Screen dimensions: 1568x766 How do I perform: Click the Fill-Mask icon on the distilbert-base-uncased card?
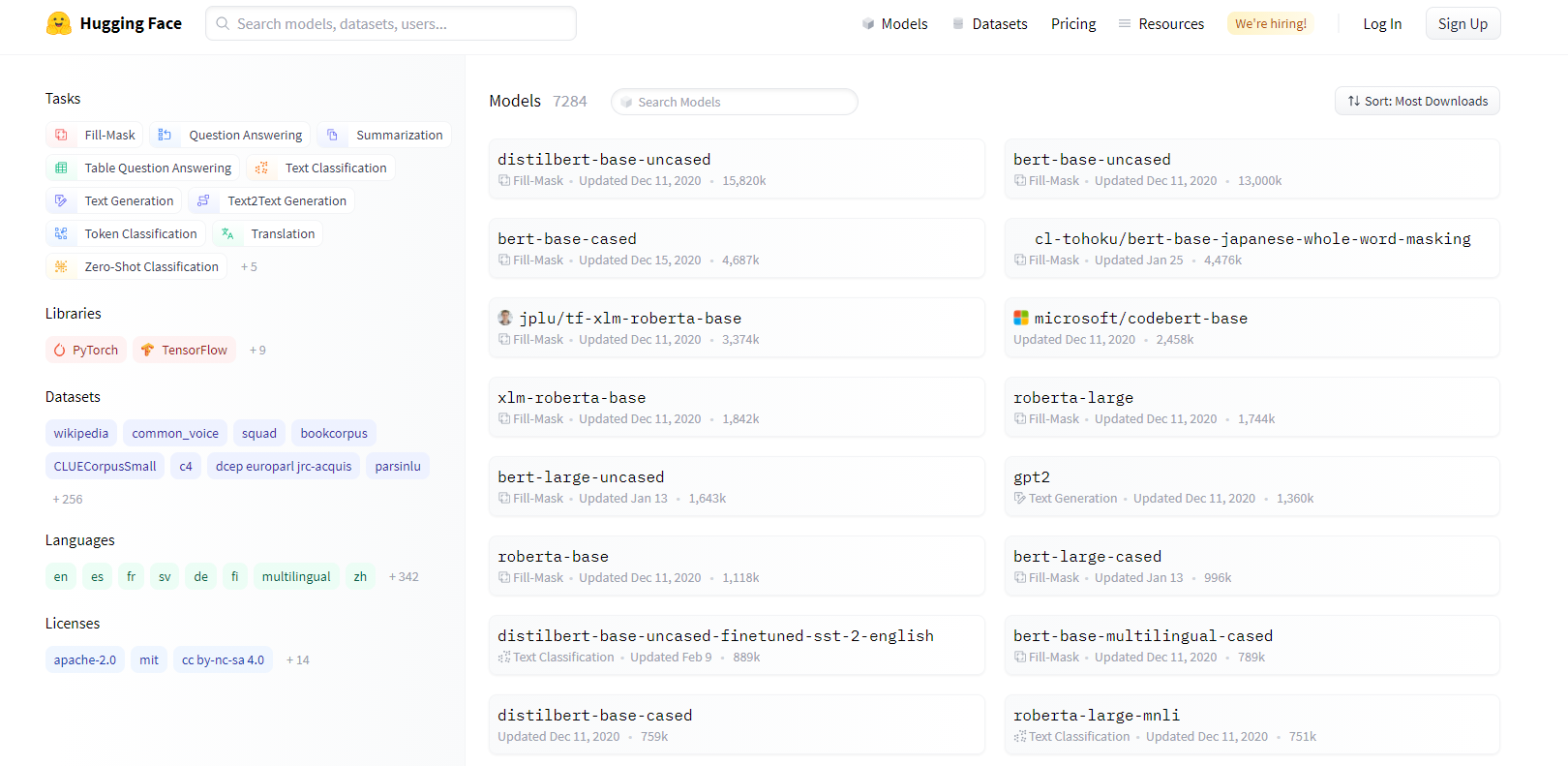pos(504,181)
